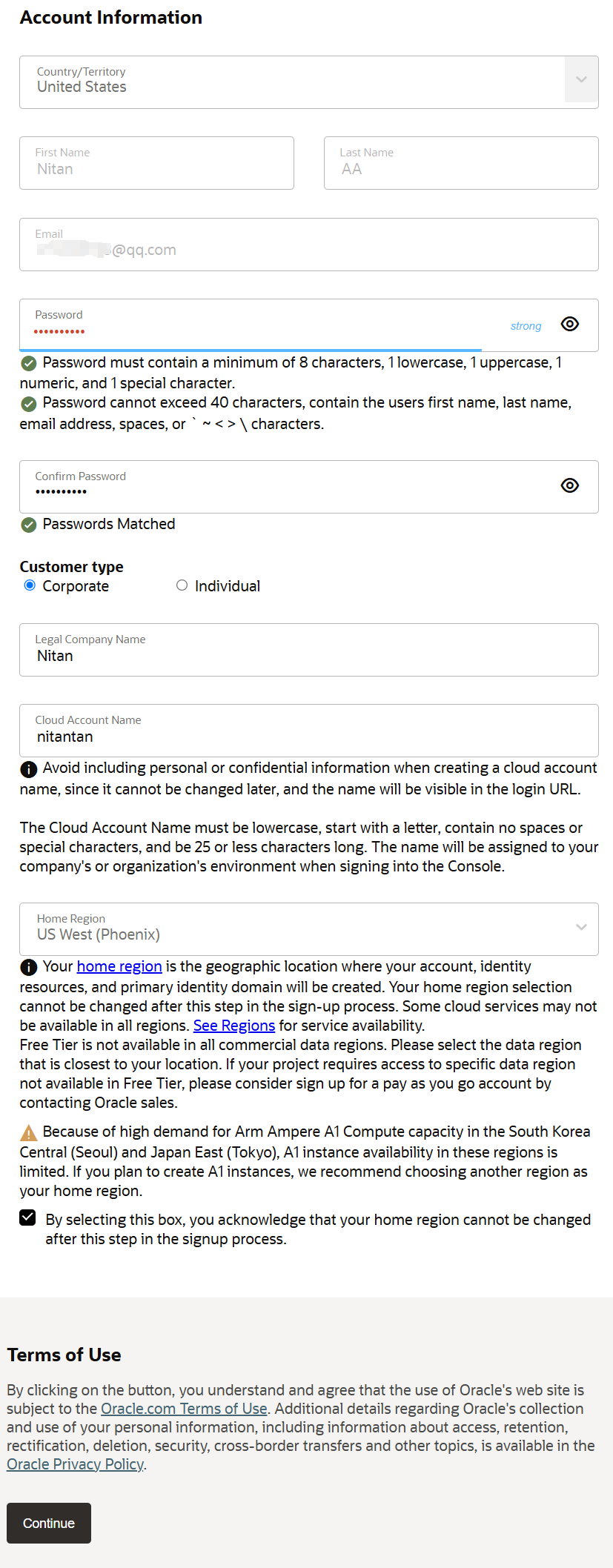Open Oracle.com Terms of Use link

(x=184, y=1409)
